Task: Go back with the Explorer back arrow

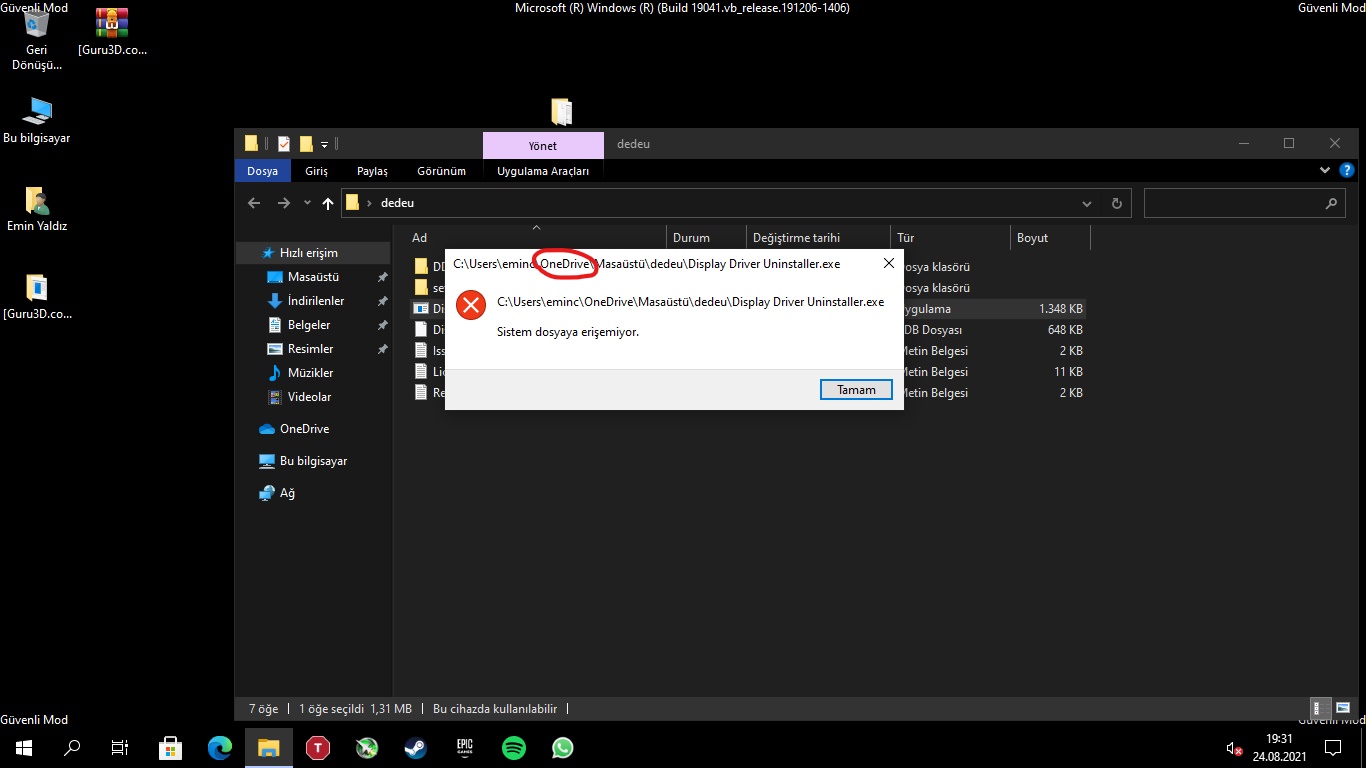Action: pyautogui.click(x=254, y=203)
